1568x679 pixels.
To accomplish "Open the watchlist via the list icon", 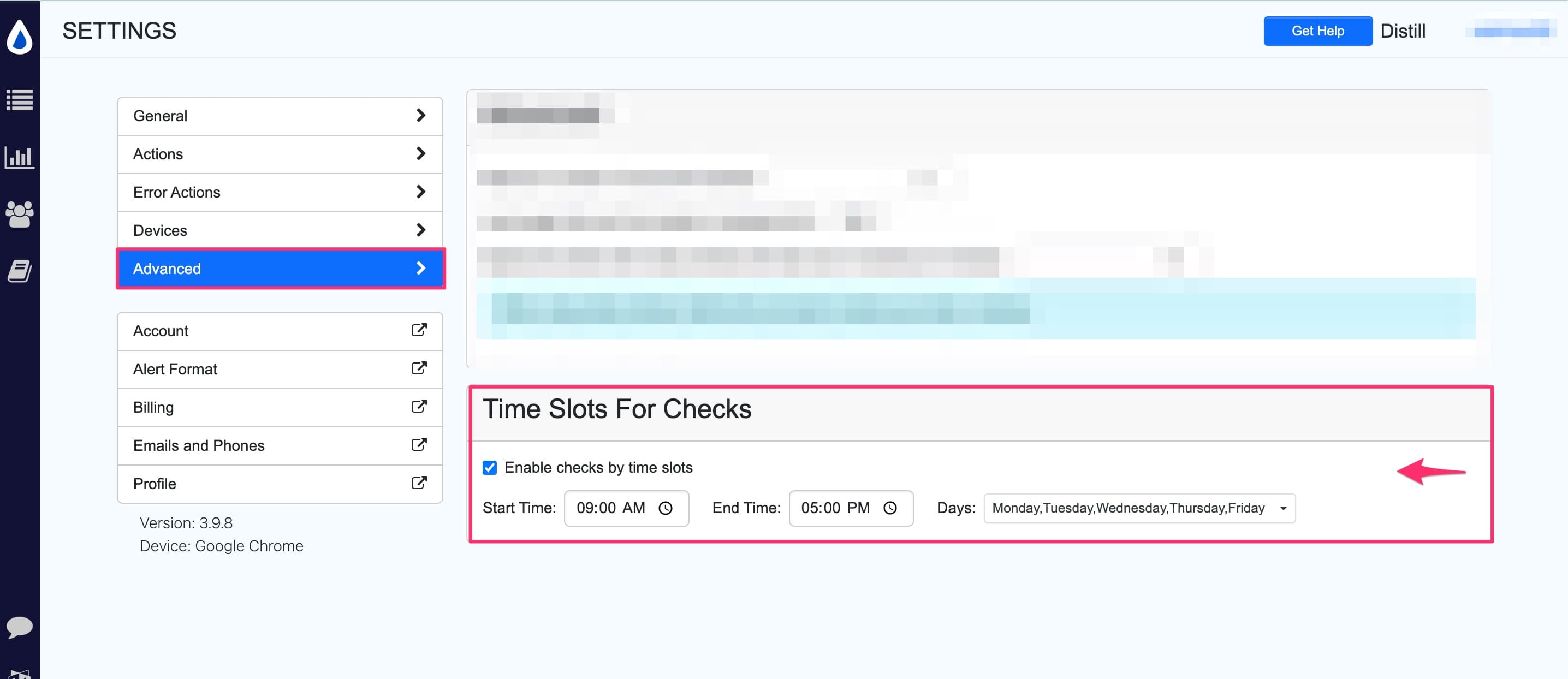I will (20, 99).
